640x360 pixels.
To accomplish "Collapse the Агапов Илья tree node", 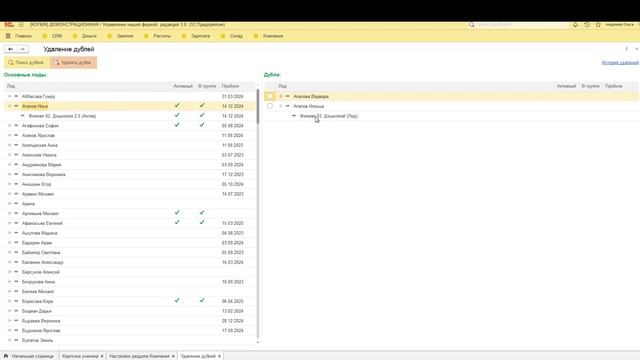I will [9, 106].
